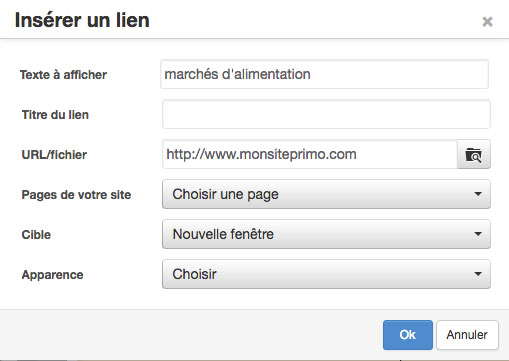Open the Apparence dropdown showing Choisir
This screenshot has width=509, height=361.
pos(326,274)
